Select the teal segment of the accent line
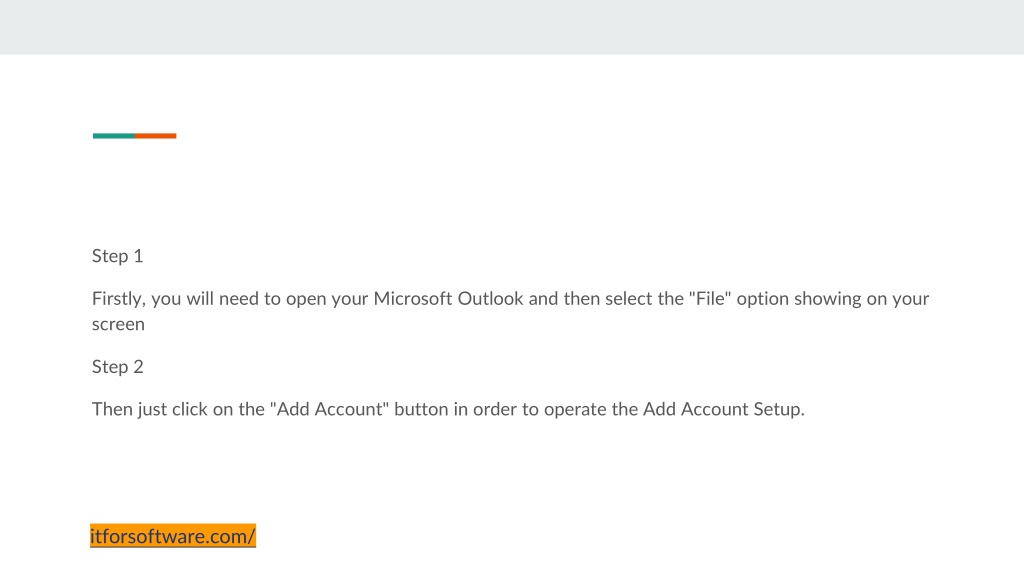The height and width of the screenshot is (576, 1024). click(114, 136)
